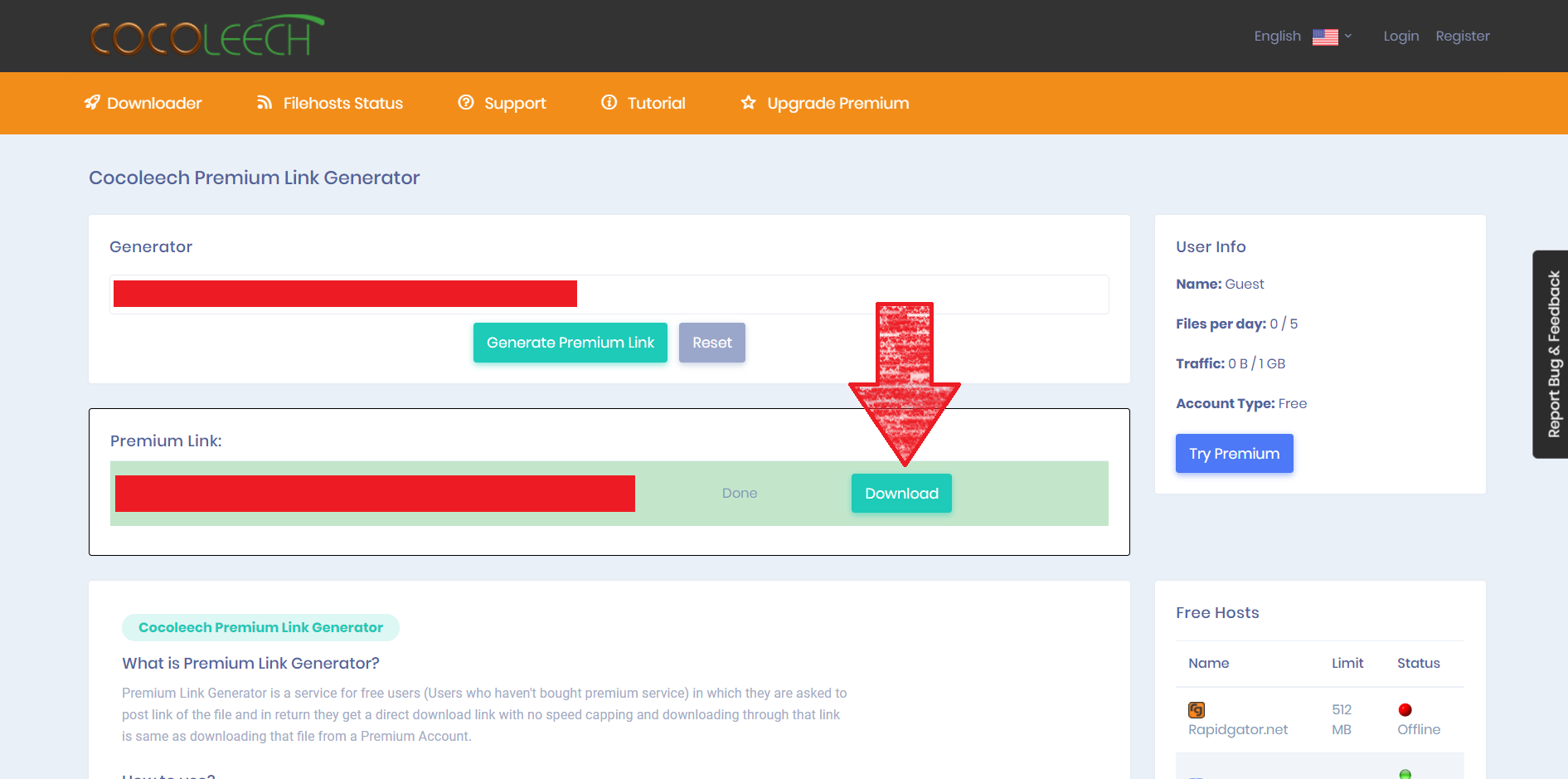Click the Name column header
This screenshot has width=1568, height=779.
[x=1209, y=664]
